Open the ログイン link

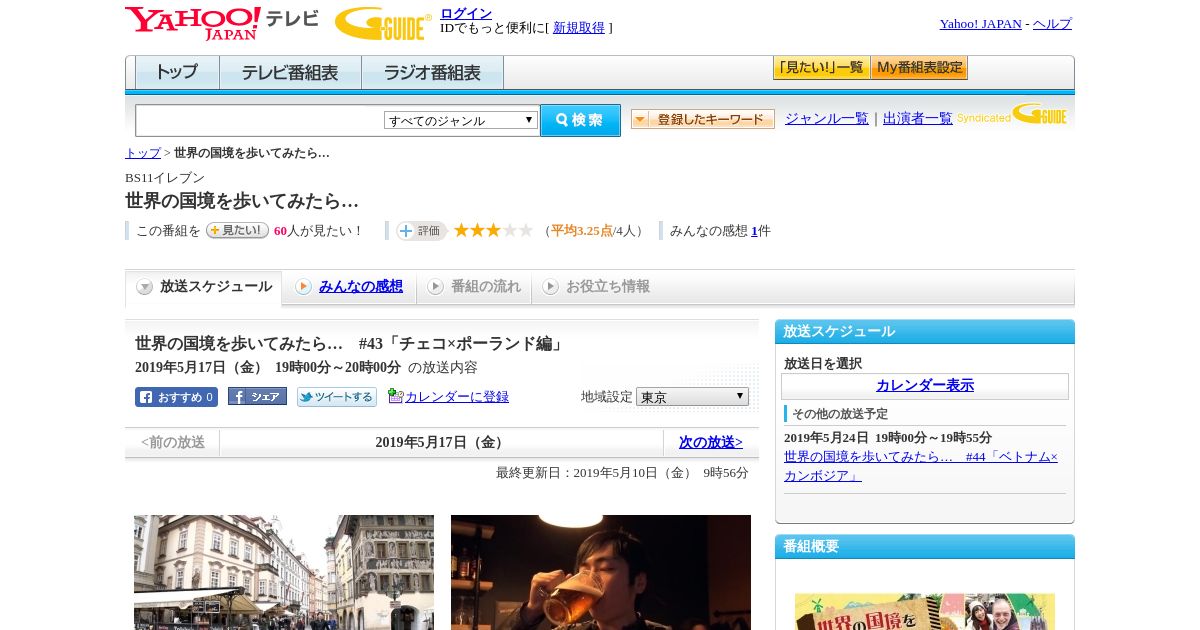(x=466, y=13)
